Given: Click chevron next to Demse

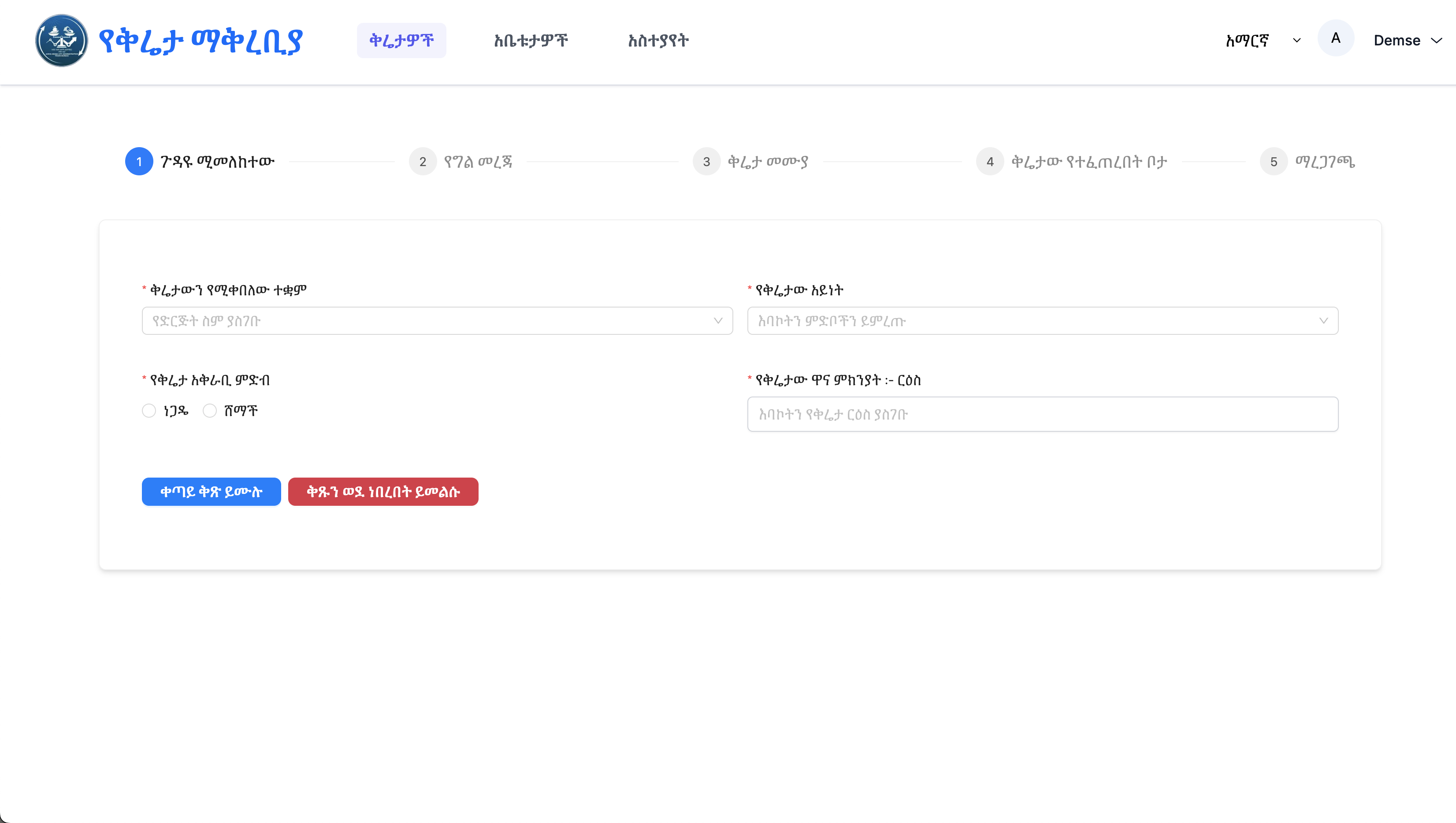Looking at the screenshot, I should (x=1436, y=41).
